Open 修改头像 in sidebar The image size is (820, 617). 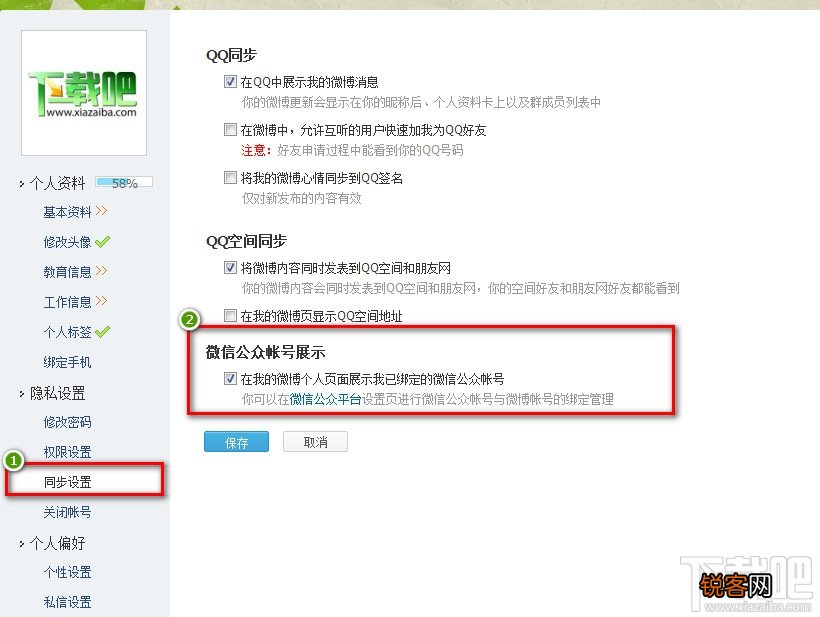[x=67, y=242]
